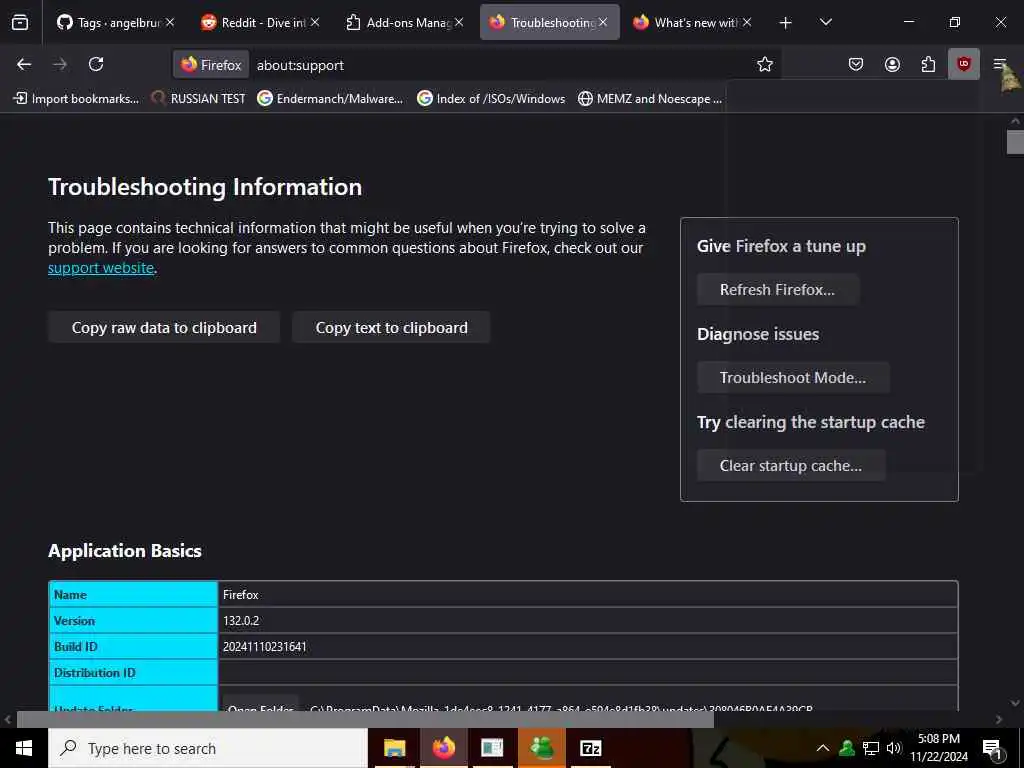This screenshot has width=1024, height=768.
Task: Click the Firefox taskbar icon
Action: [x=443, y=748]
